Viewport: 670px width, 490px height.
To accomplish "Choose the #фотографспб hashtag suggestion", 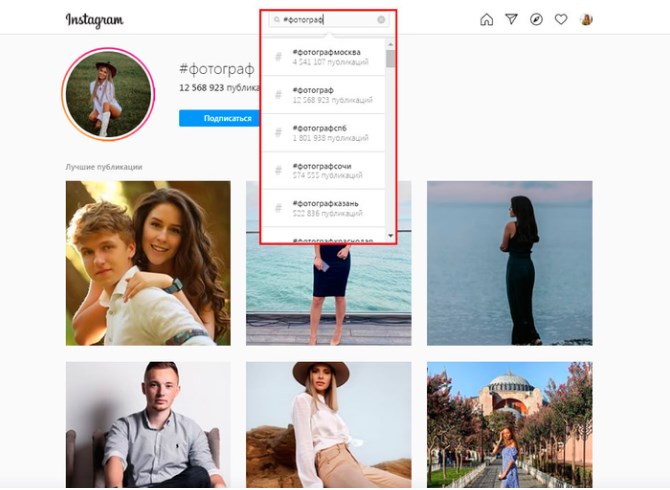I will 327,132.
